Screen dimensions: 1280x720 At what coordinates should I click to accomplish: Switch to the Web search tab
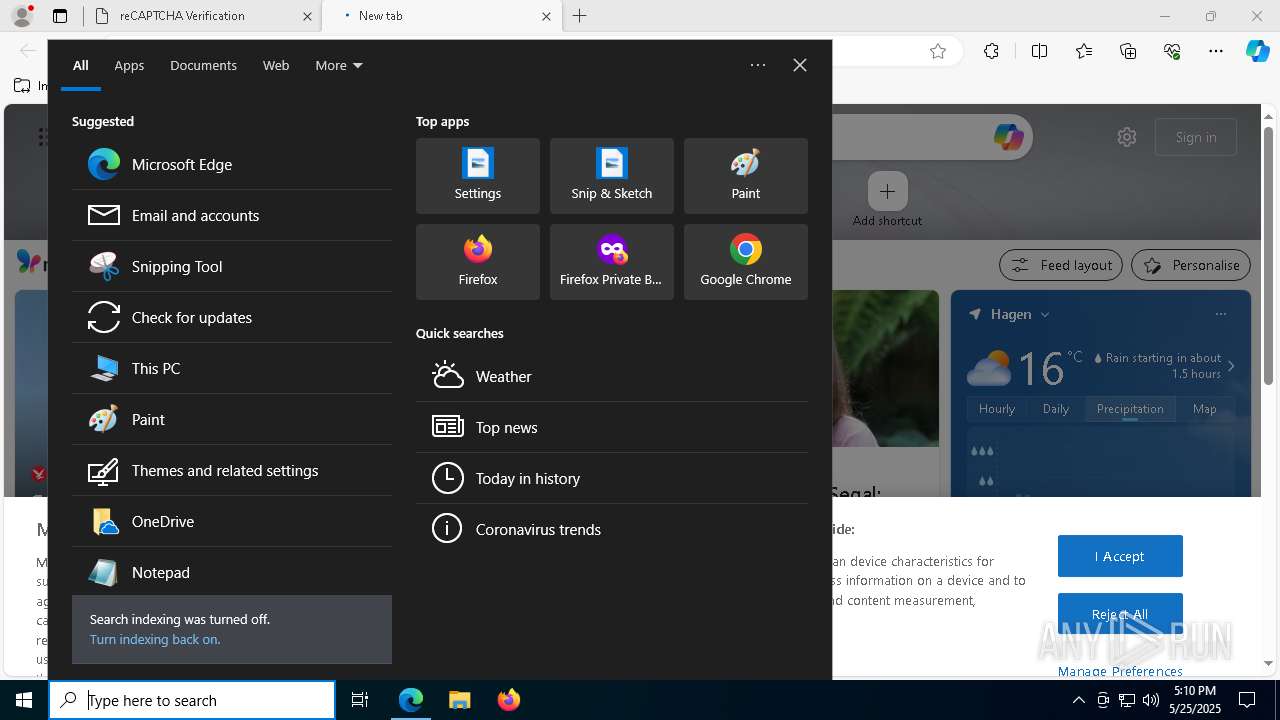[276, 65]
